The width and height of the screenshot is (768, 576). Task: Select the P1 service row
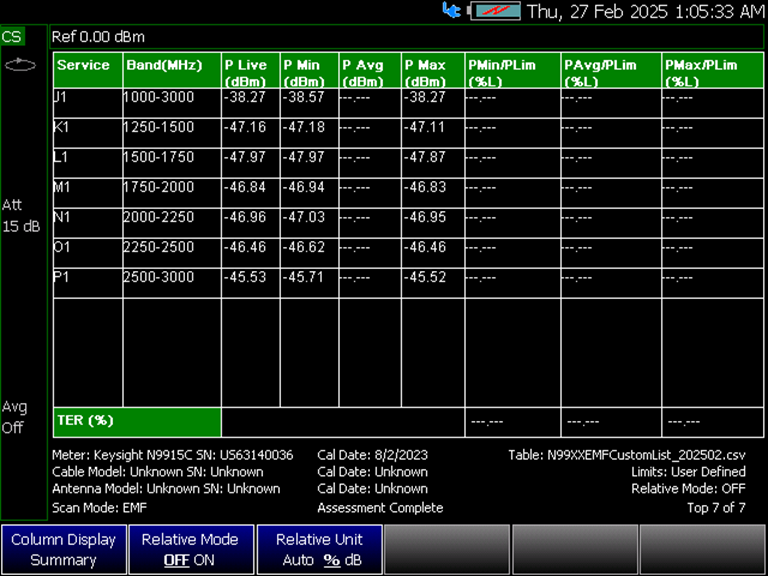tap(408, 283)
